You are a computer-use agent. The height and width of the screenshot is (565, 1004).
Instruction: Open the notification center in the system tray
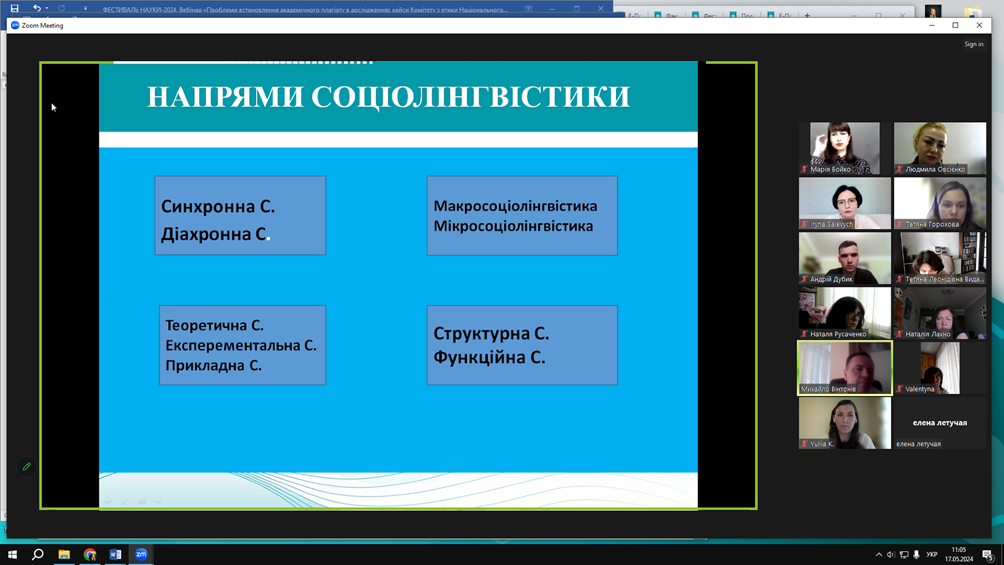pos(988,555)
